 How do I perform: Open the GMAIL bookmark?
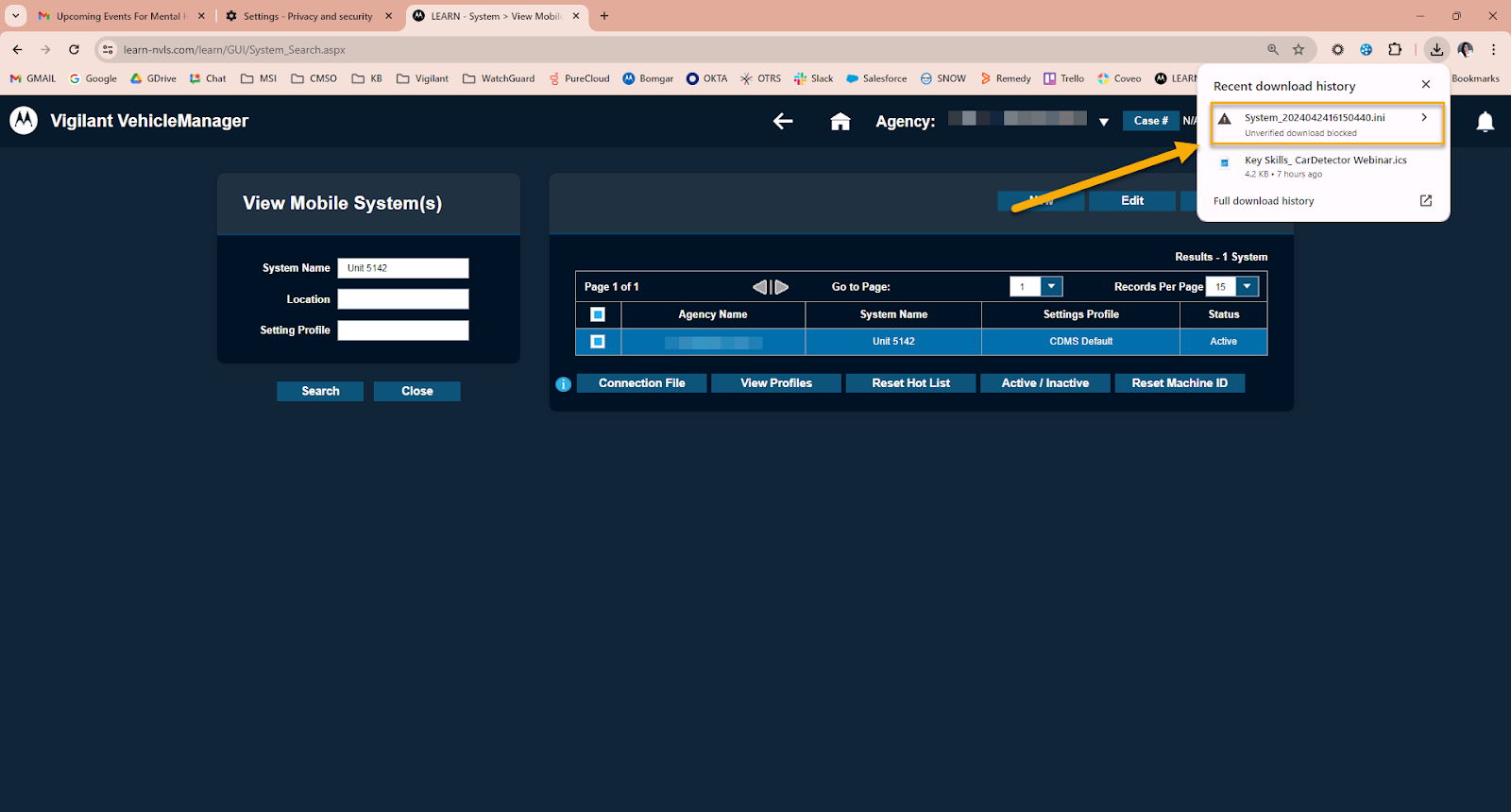click(x=33, y=78)
